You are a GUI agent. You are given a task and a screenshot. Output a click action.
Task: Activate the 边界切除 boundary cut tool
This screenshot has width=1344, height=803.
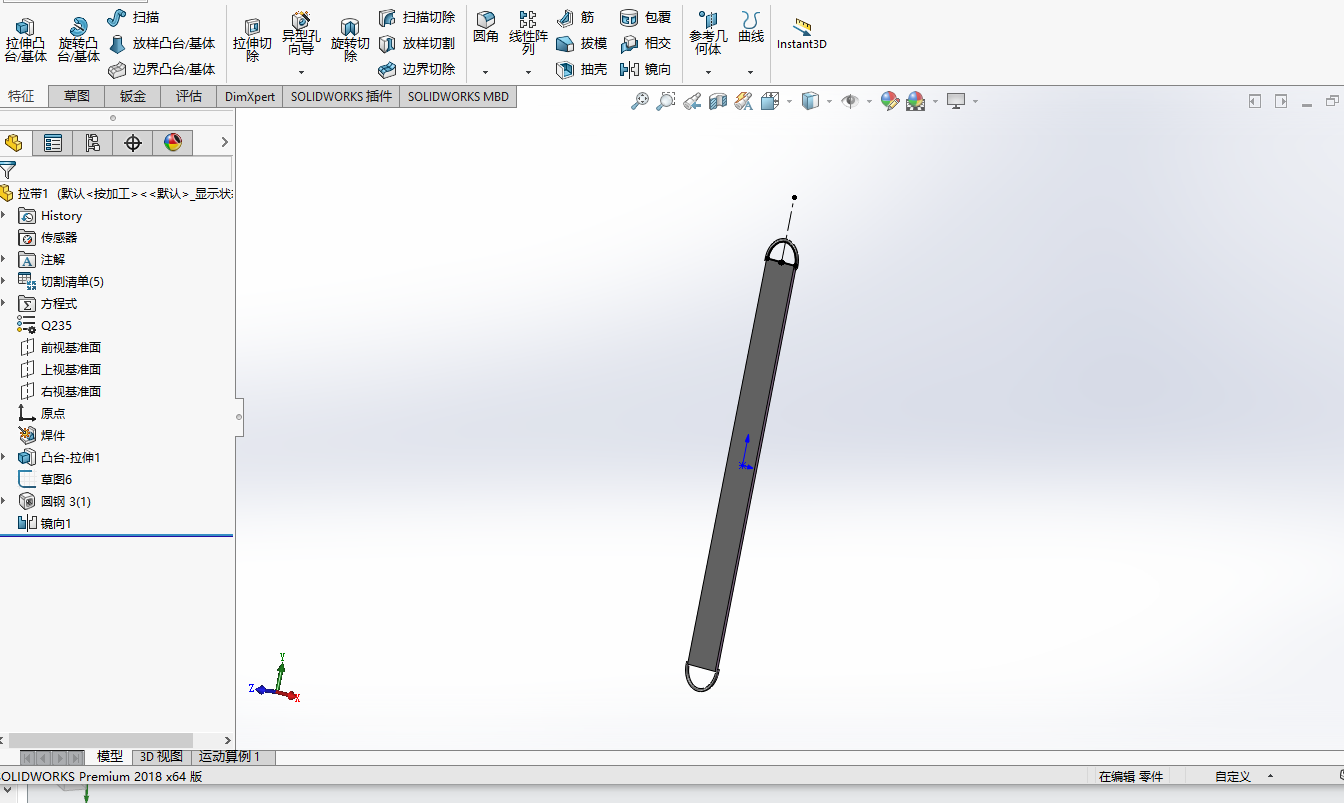(x=417, y=69)
